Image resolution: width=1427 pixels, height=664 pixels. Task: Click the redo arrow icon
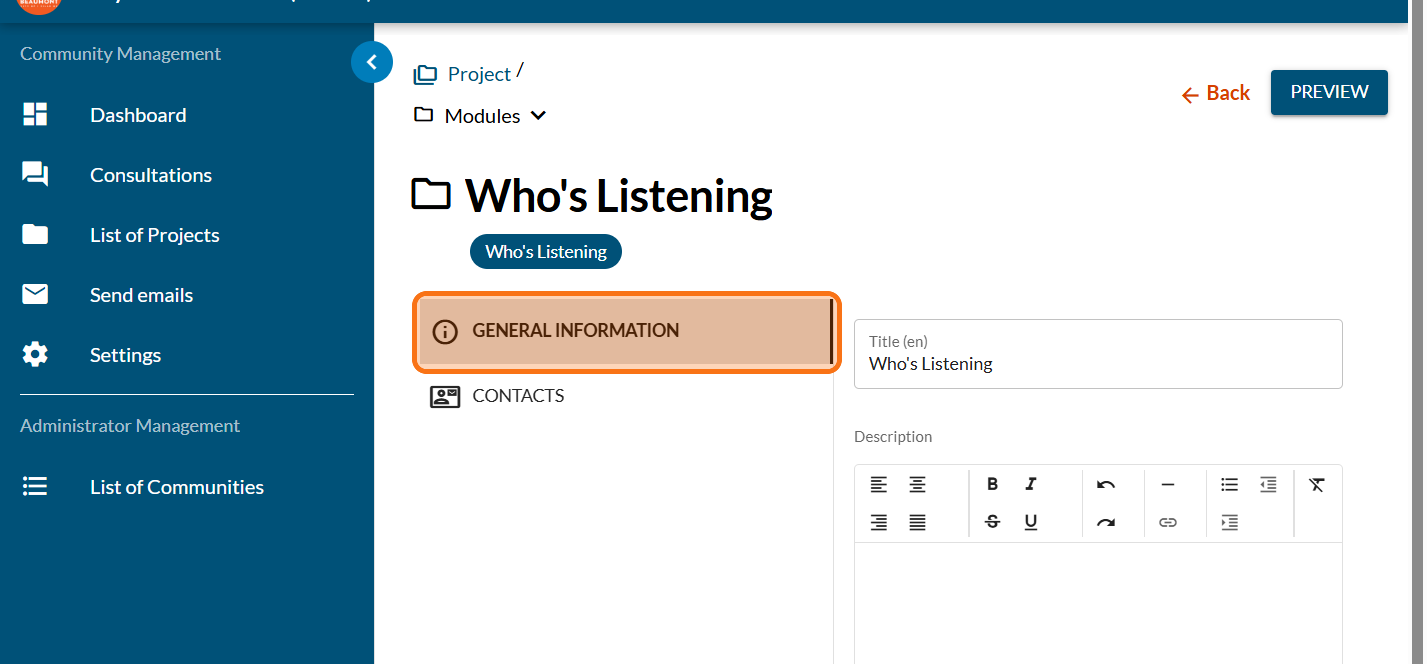coord(1105,522)
